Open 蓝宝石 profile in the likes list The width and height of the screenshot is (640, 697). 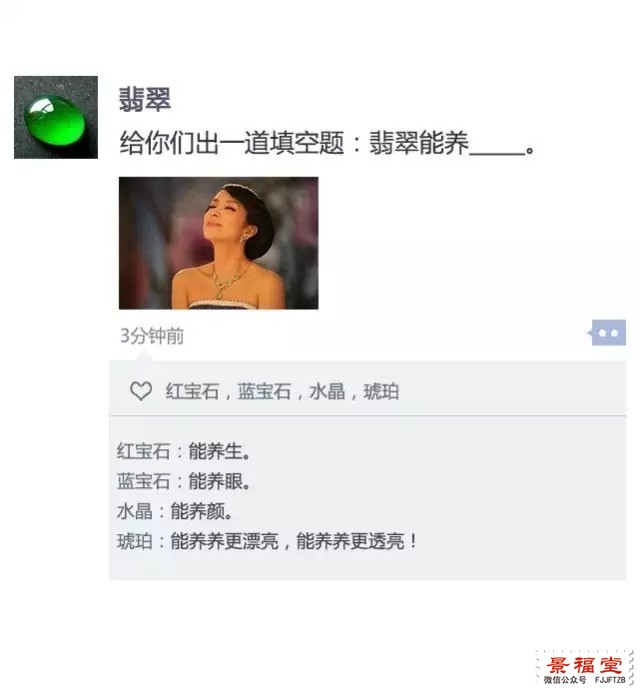coord(264,392)
